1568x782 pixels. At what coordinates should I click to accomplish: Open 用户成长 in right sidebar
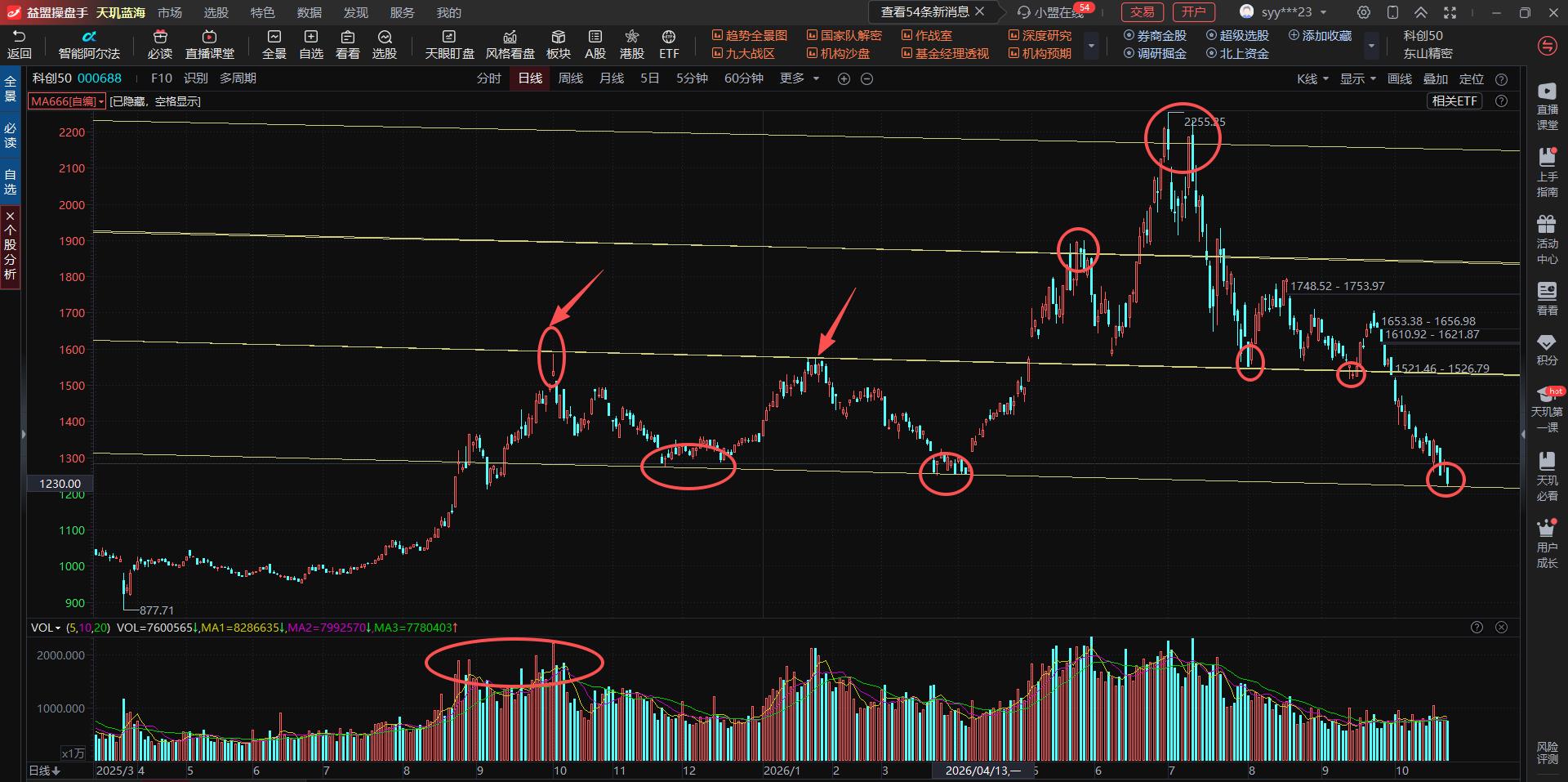click(x=1547, y=543)
